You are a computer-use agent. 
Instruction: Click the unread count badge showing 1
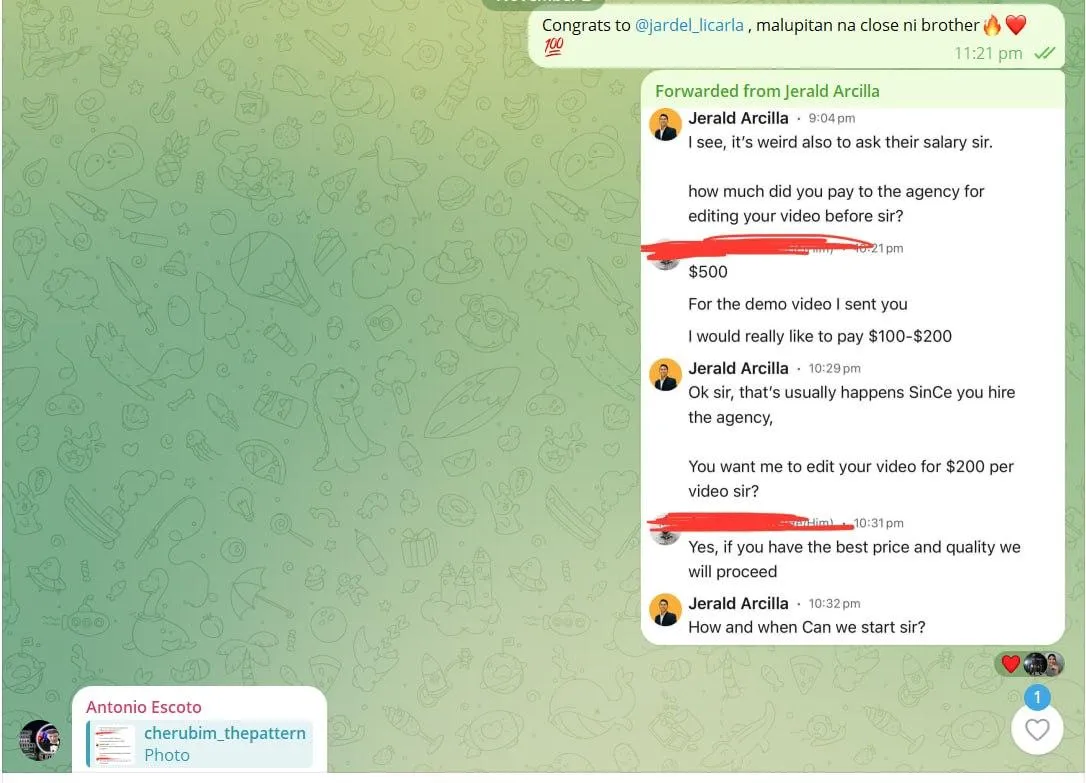(1037, 697)
